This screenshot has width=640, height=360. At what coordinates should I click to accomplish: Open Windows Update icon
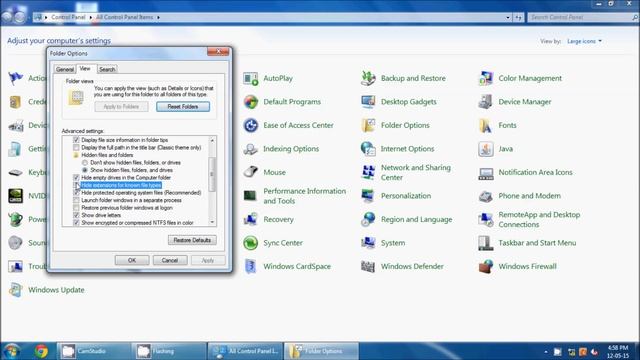coord(16,290)
